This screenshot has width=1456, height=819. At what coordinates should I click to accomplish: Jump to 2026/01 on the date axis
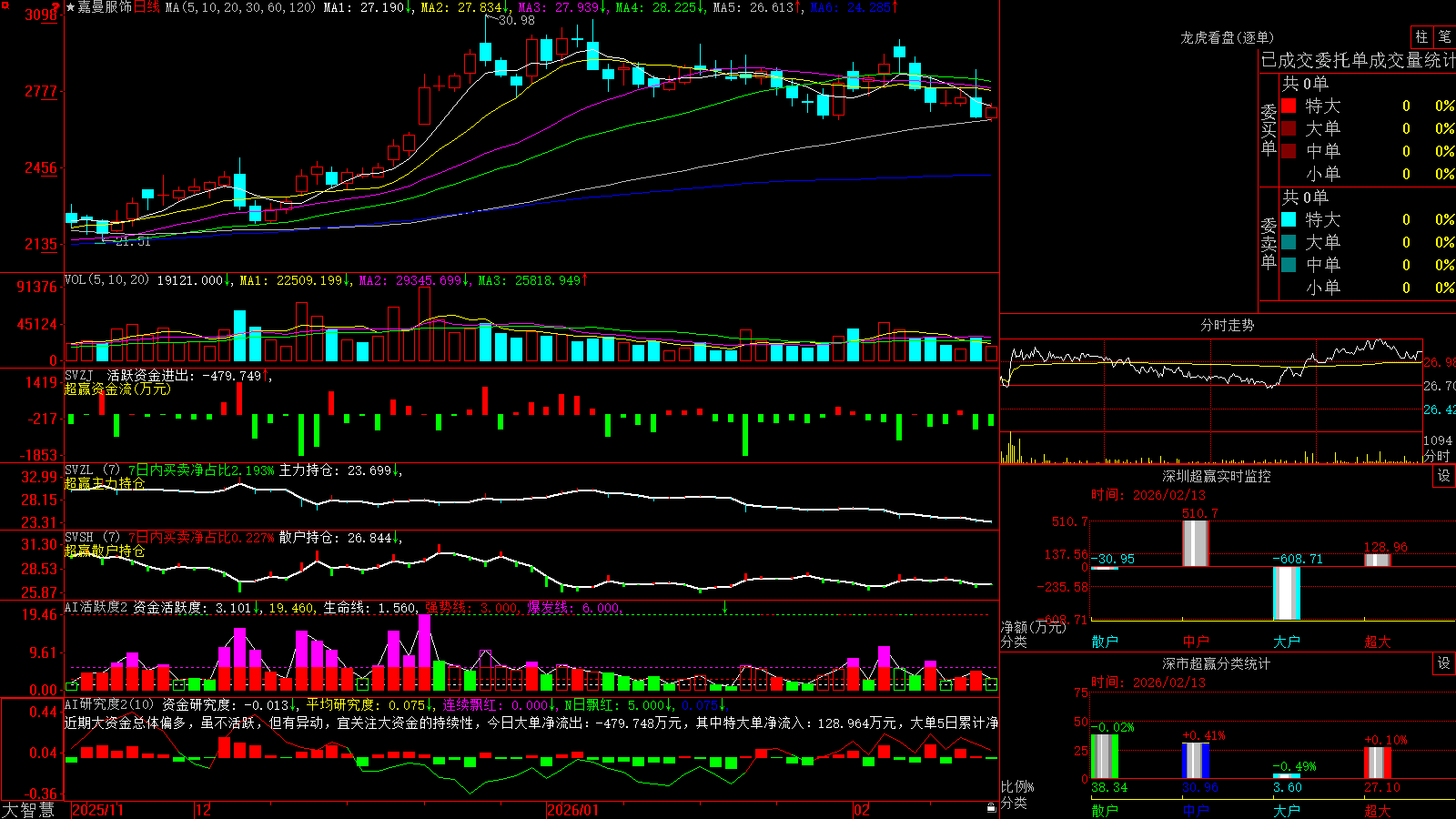click(x=572, y=810)
